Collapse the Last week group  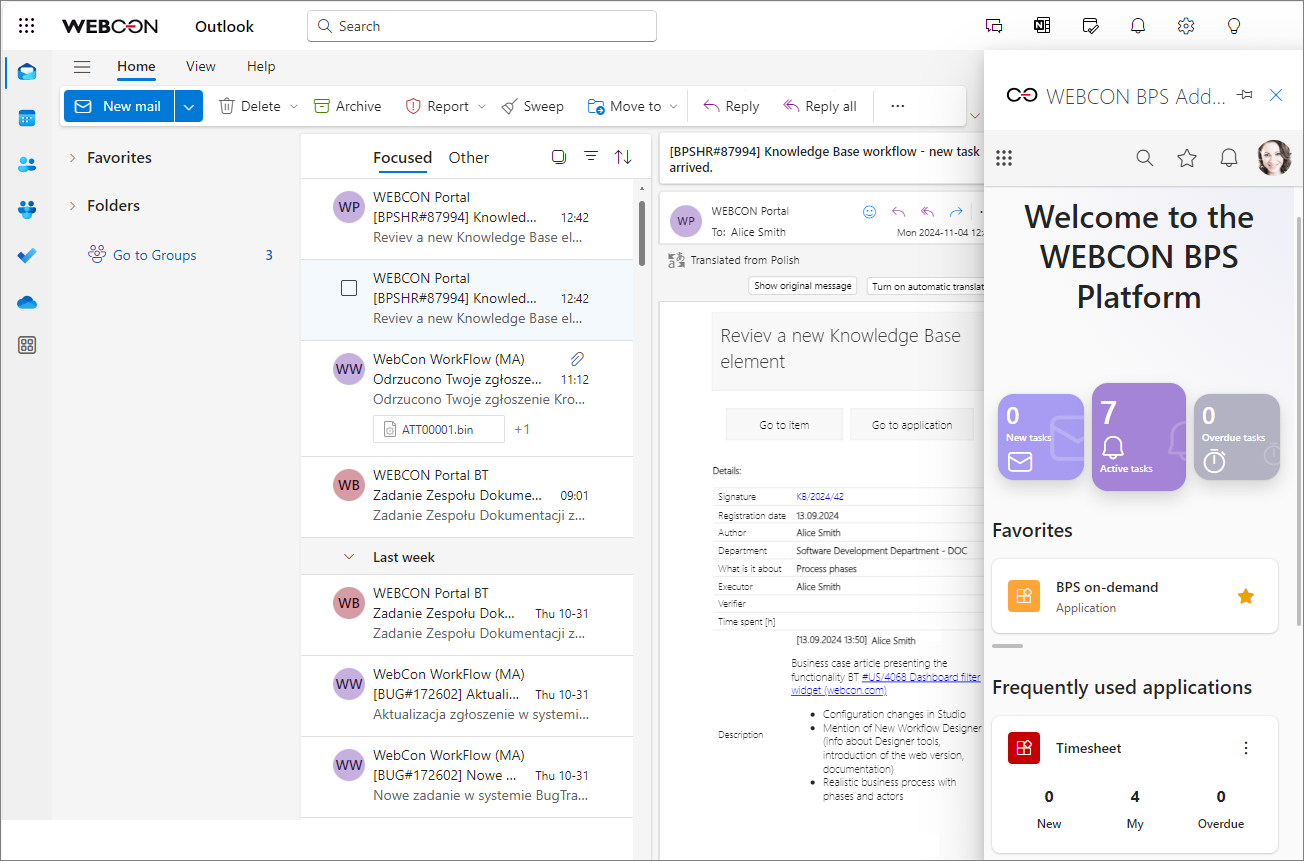349,557
